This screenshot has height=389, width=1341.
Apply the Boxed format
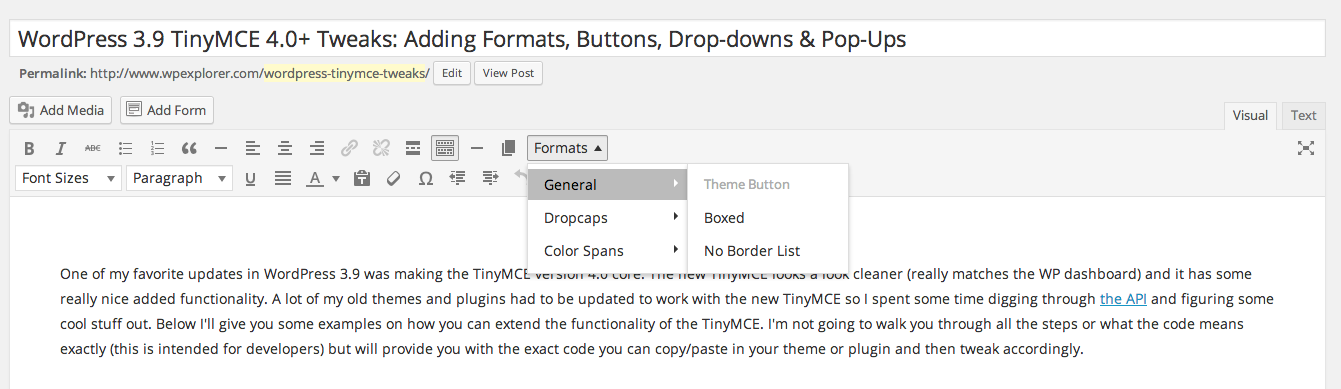[x=768, y=217]
